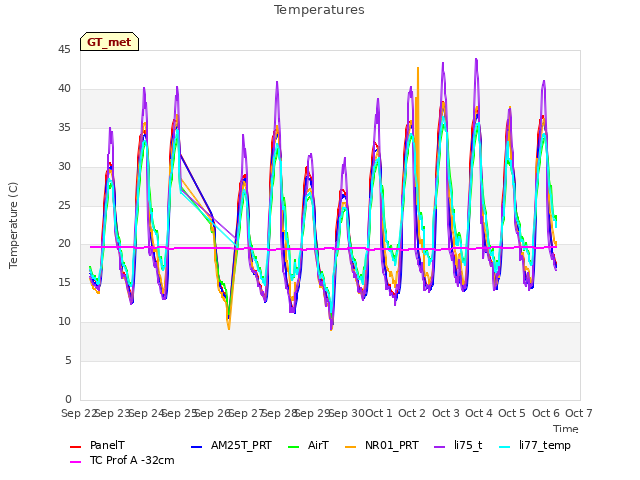The height and width of the screenshot is (480, 640).
Task: Click the 5 y-axis tick label
Action: tap(68, 360)
